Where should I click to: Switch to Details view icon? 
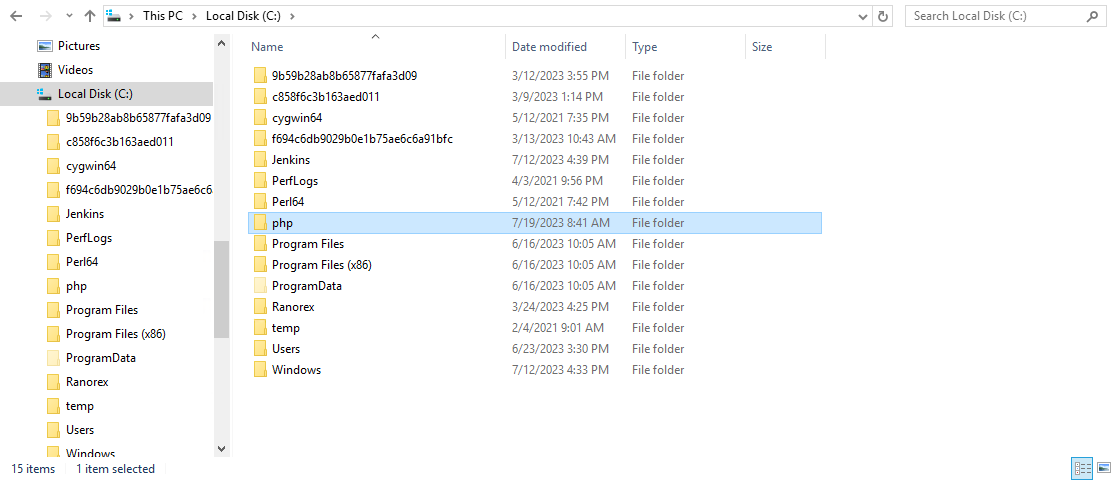(x=1082, y=468)
